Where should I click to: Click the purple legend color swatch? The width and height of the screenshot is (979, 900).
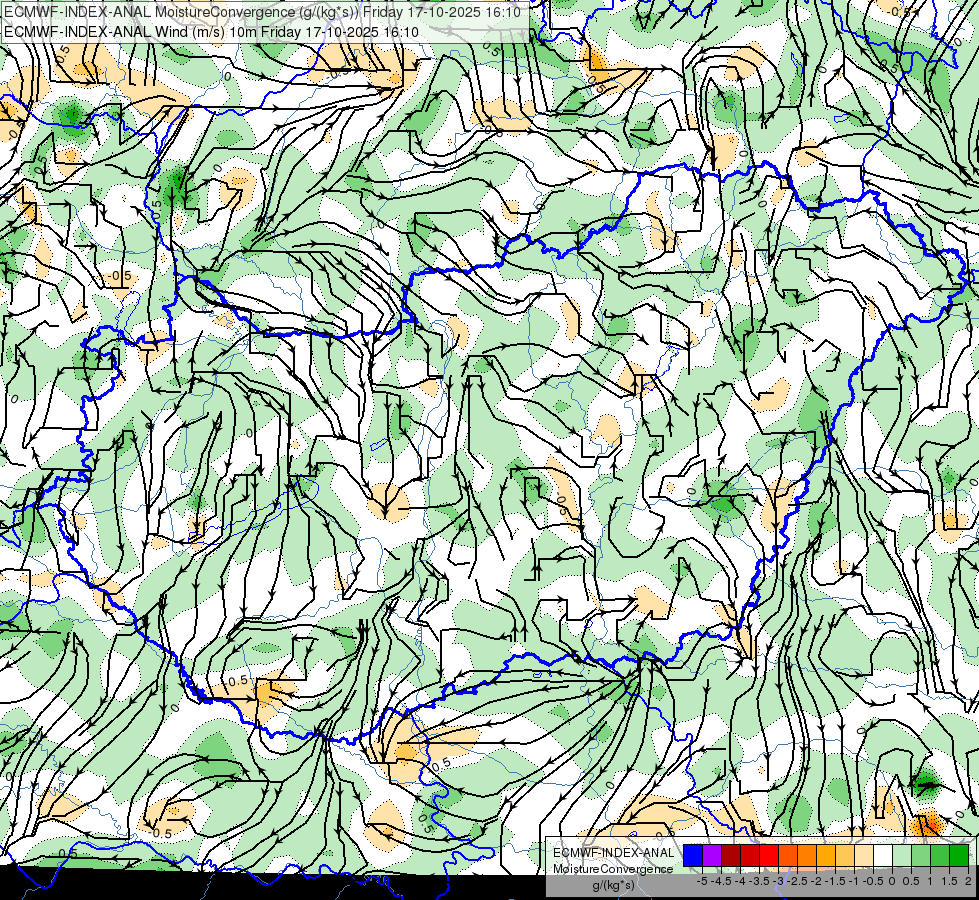click(x=712, y=855)
